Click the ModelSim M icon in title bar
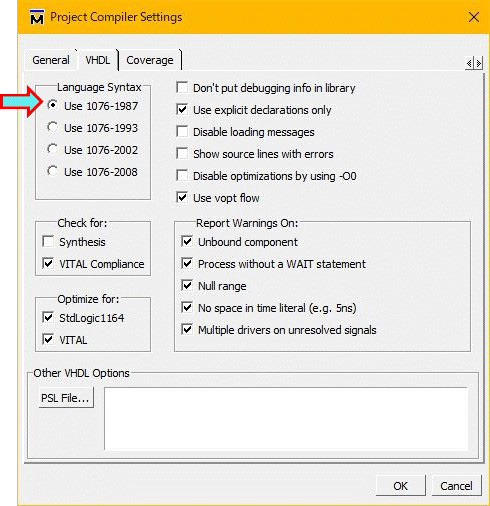490x506 pixels. [x=37, y=17]
